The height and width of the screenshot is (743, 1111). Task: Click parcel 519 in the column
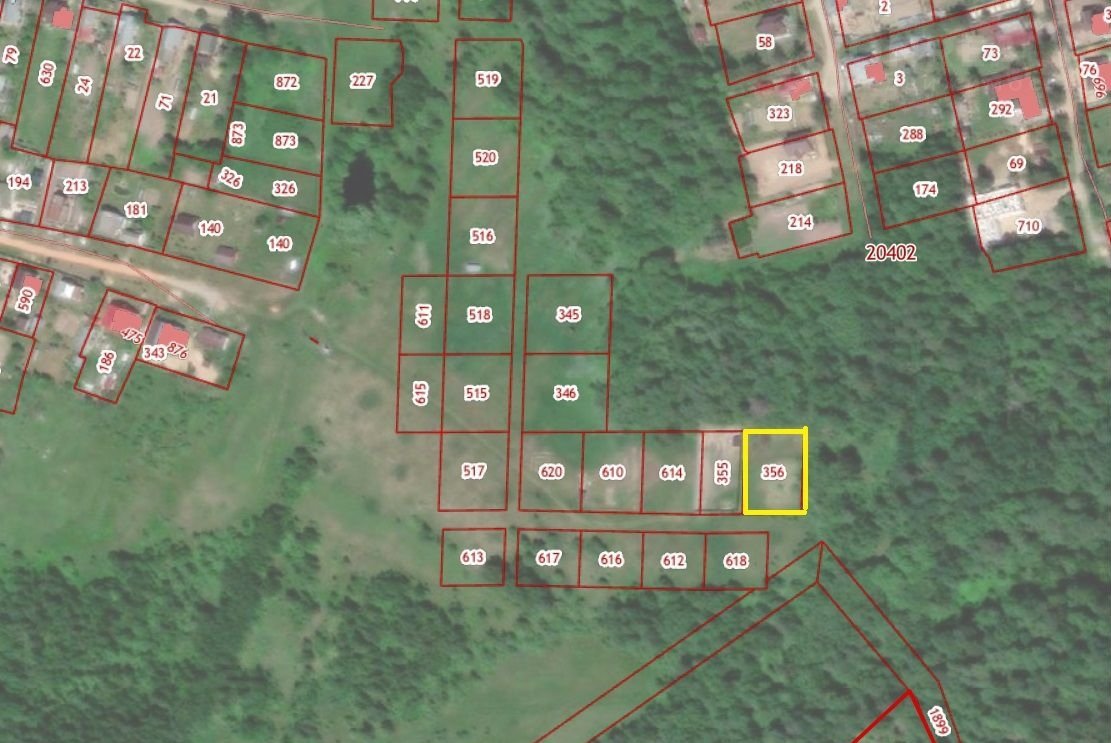point(488,79)
